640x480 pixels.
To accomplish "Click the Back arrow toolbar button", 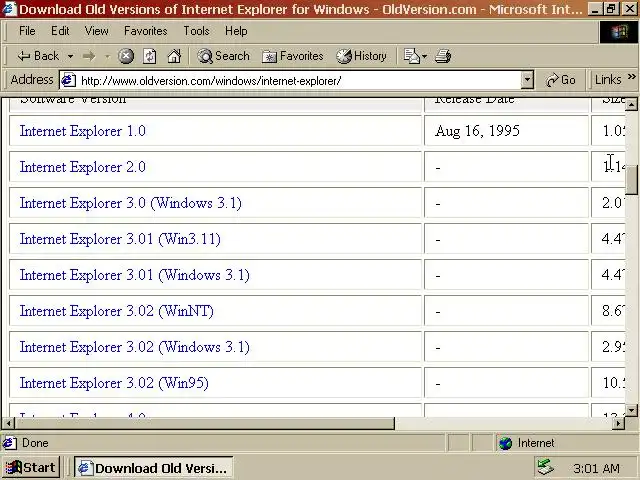I will pyautogui.click(x=38, y=56).
